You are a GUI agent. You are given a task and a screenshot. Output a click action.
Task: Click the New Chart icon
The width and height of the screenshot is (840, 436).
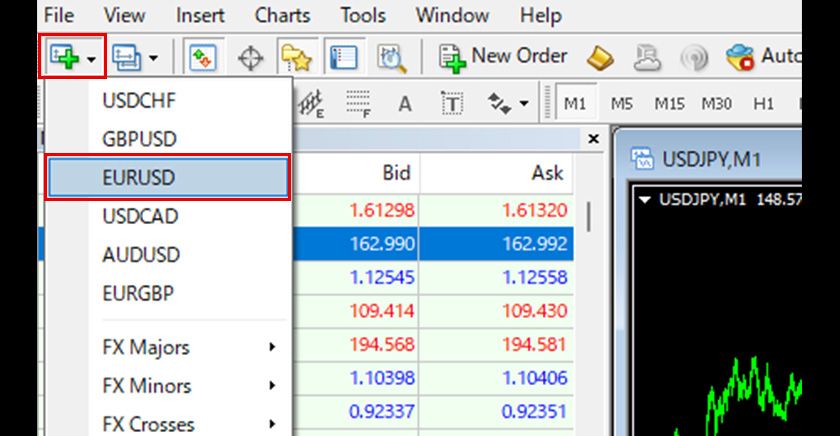[x=65, y=58]
